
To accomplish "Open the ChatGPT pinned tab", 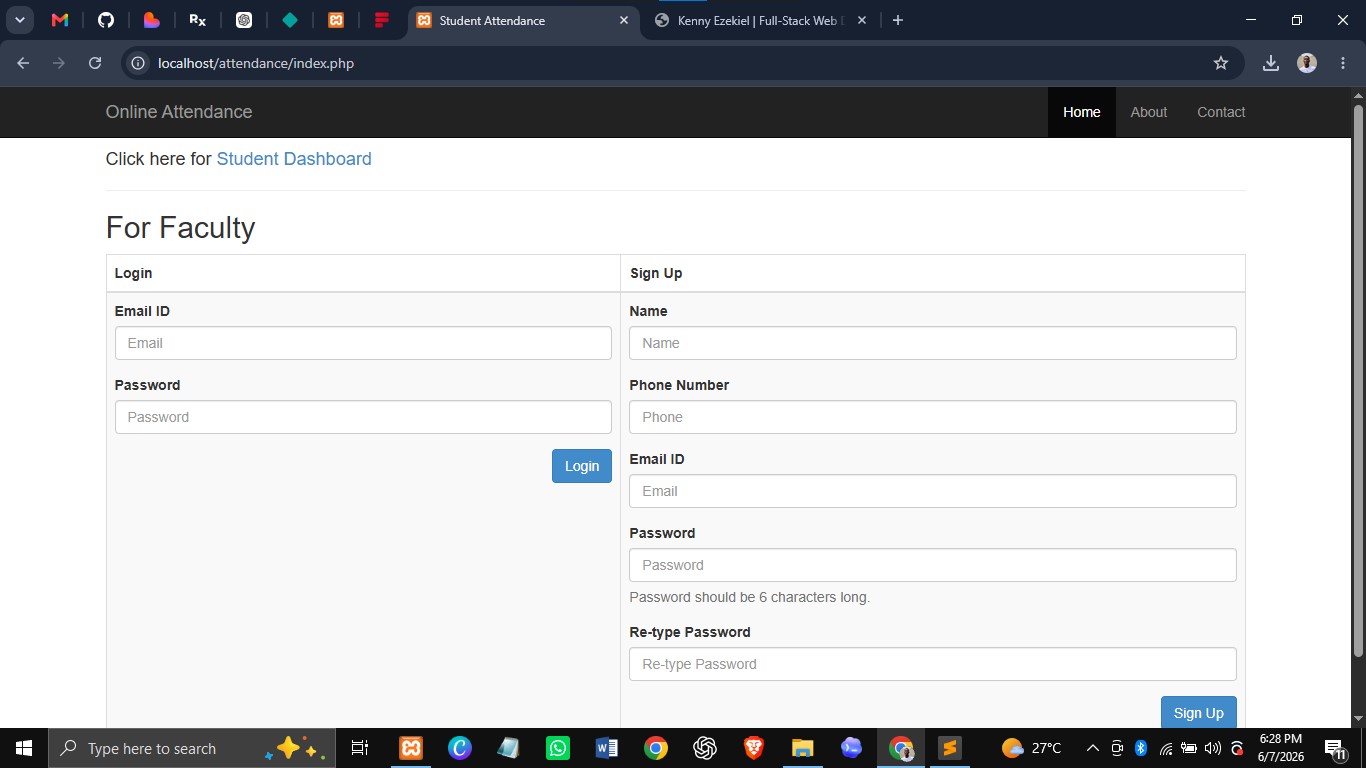I will [x=244, y=20].
